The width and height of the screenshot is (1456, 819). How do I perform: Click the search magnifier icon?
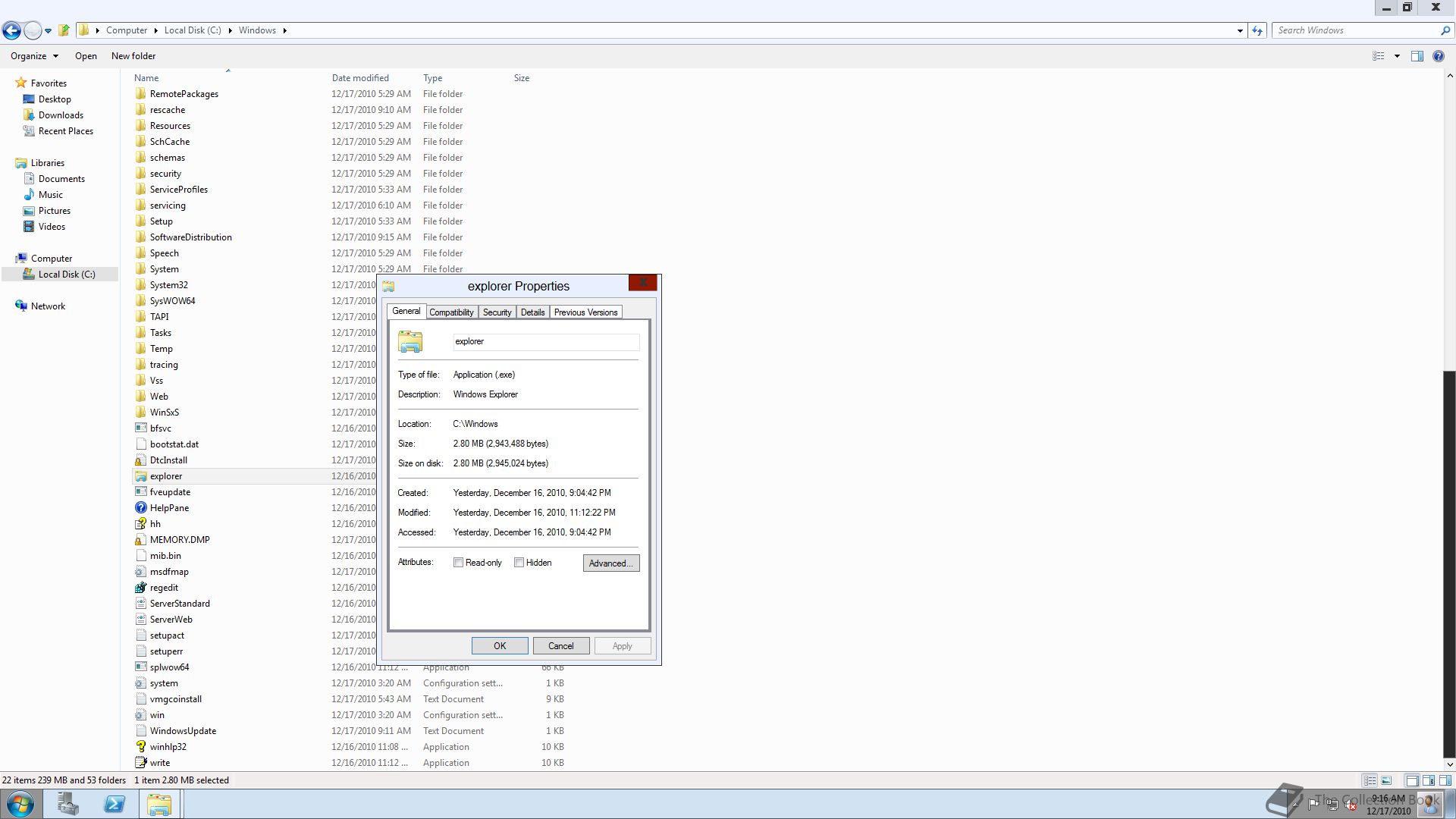point(1445,30)
